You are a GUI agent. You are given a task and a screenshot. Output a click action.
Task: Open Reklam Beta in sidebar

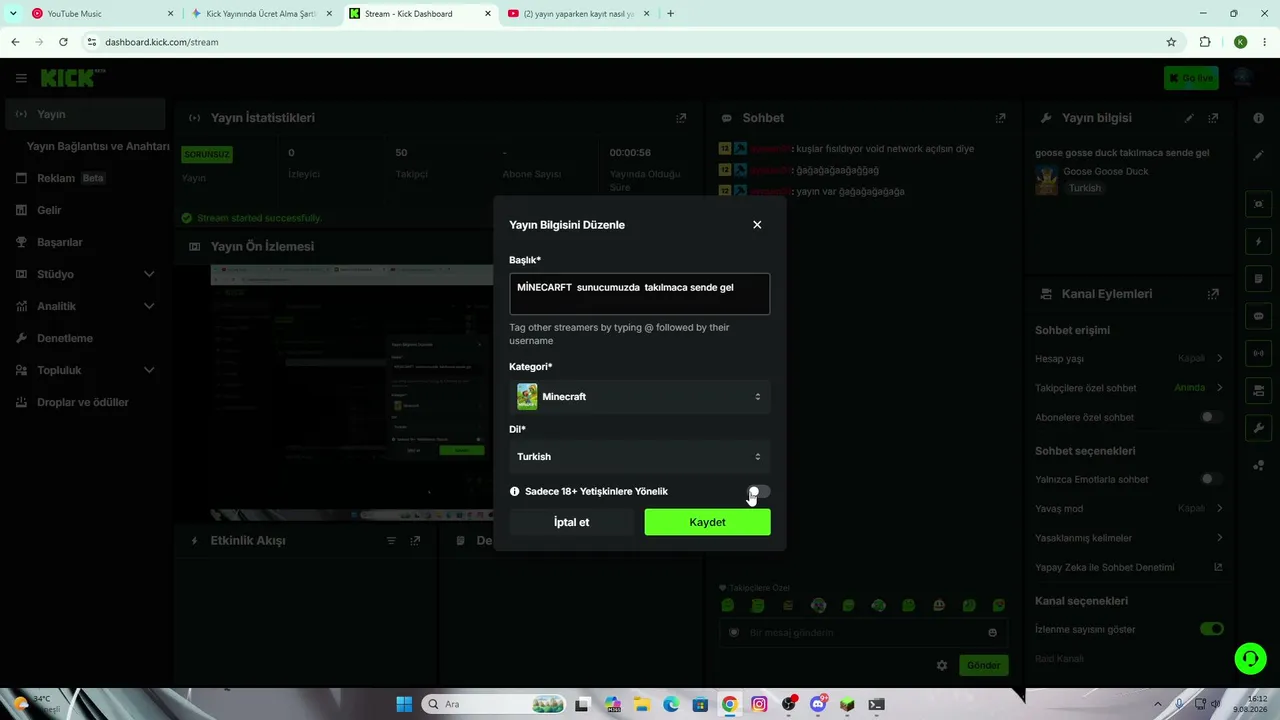pos(85,178)
